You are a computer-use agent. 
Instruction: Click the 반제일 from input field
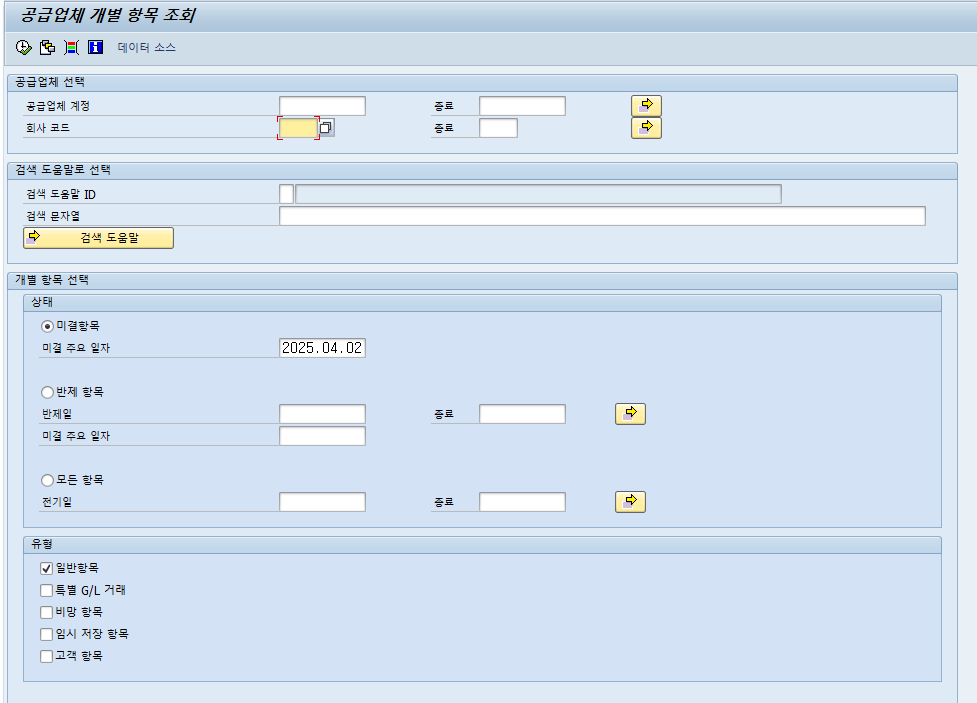[x=322, y=414]
